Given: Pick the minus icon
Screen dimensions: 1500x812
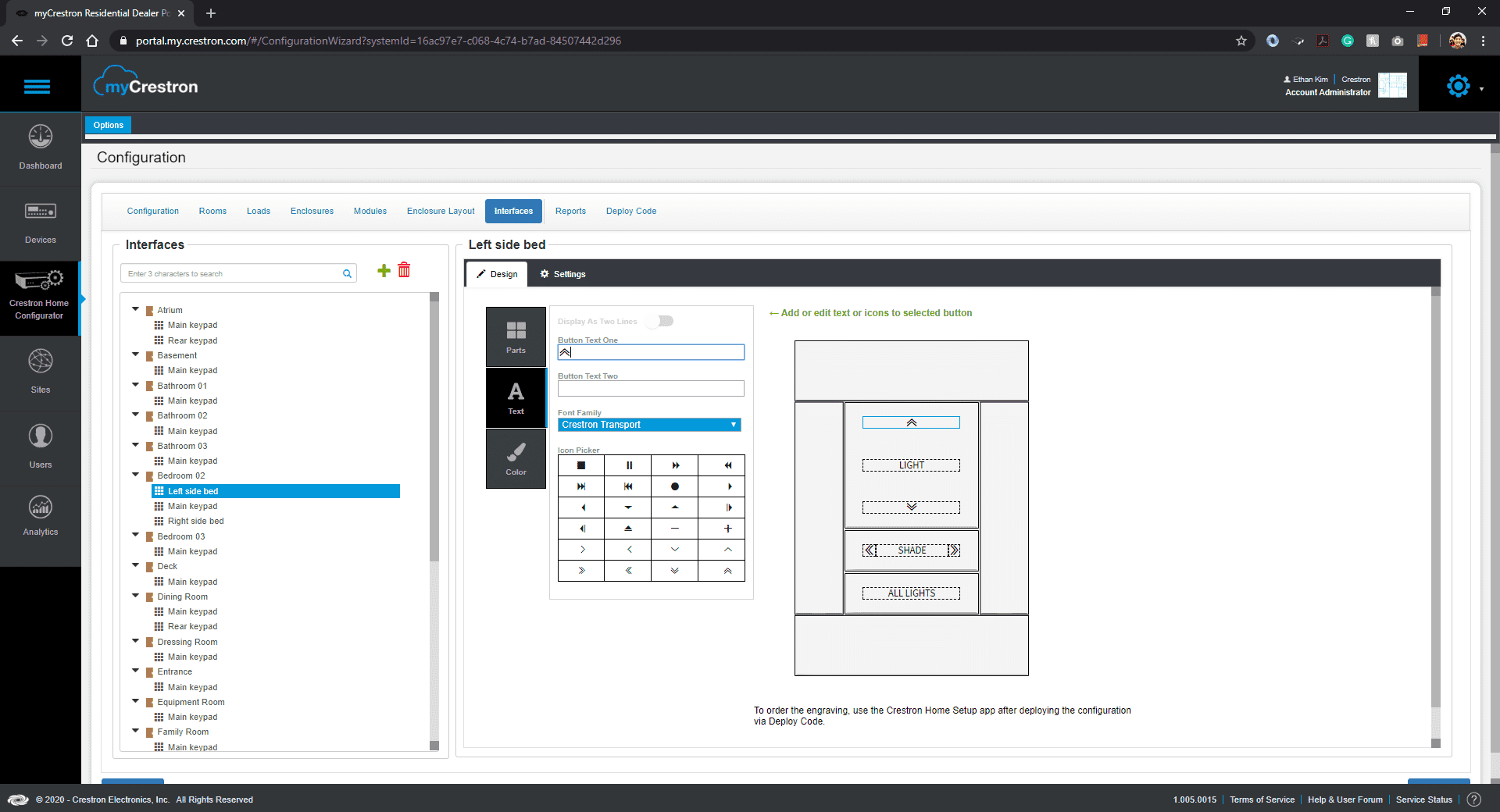Looking at the screenshot, I should click(x=675, y=529).
